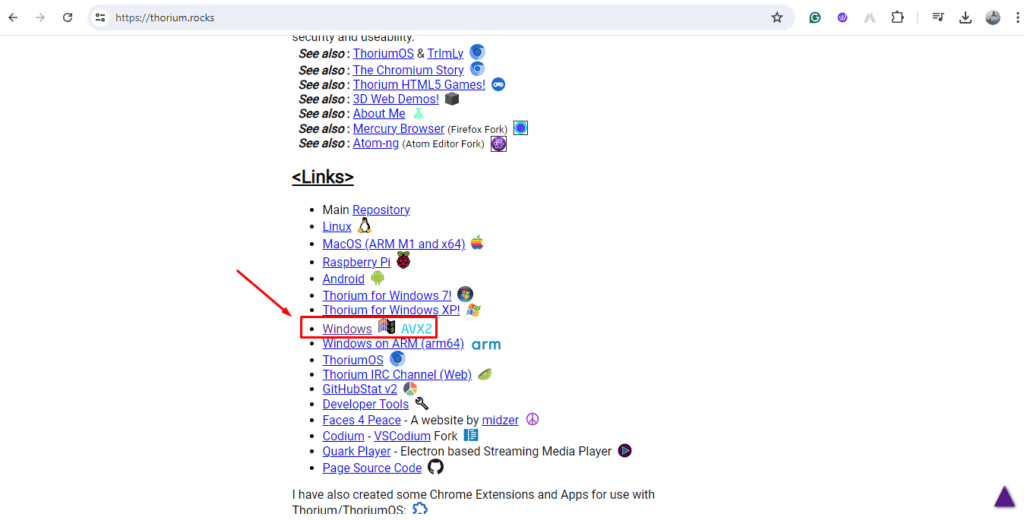Viewport: 1024px width, 520px height.
Task: Open the Codium link
Action: pyautogui.click(x=344, y=436)
